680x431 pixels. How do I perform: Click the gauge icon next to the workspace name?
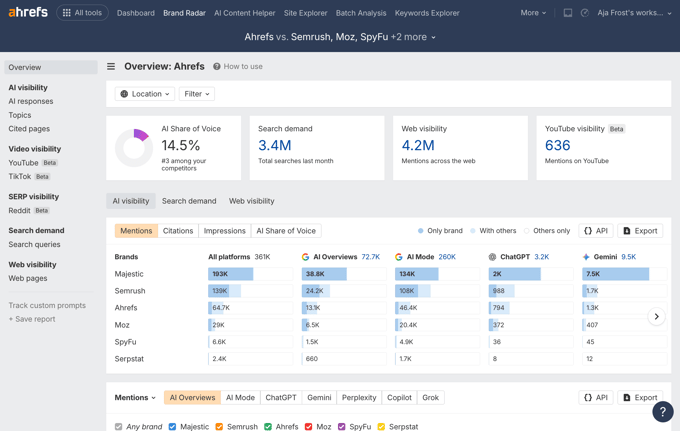585,13
